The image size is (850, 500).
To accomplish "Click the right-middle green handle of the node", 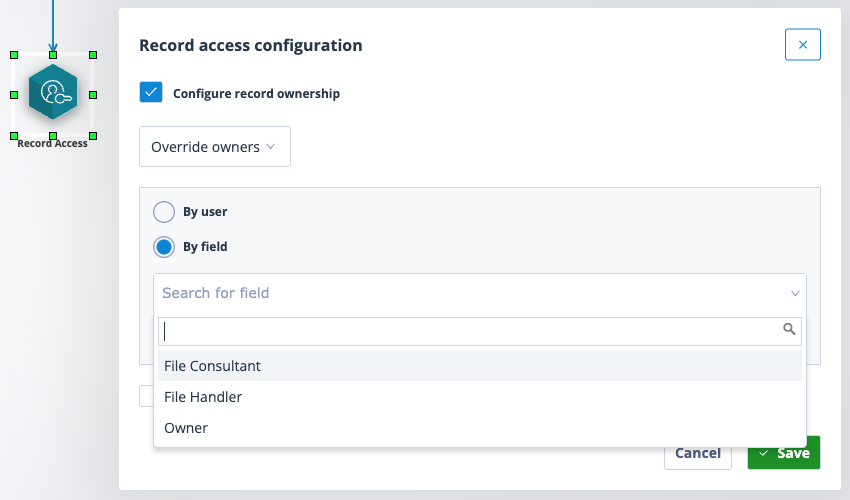I will pos(93,95).
